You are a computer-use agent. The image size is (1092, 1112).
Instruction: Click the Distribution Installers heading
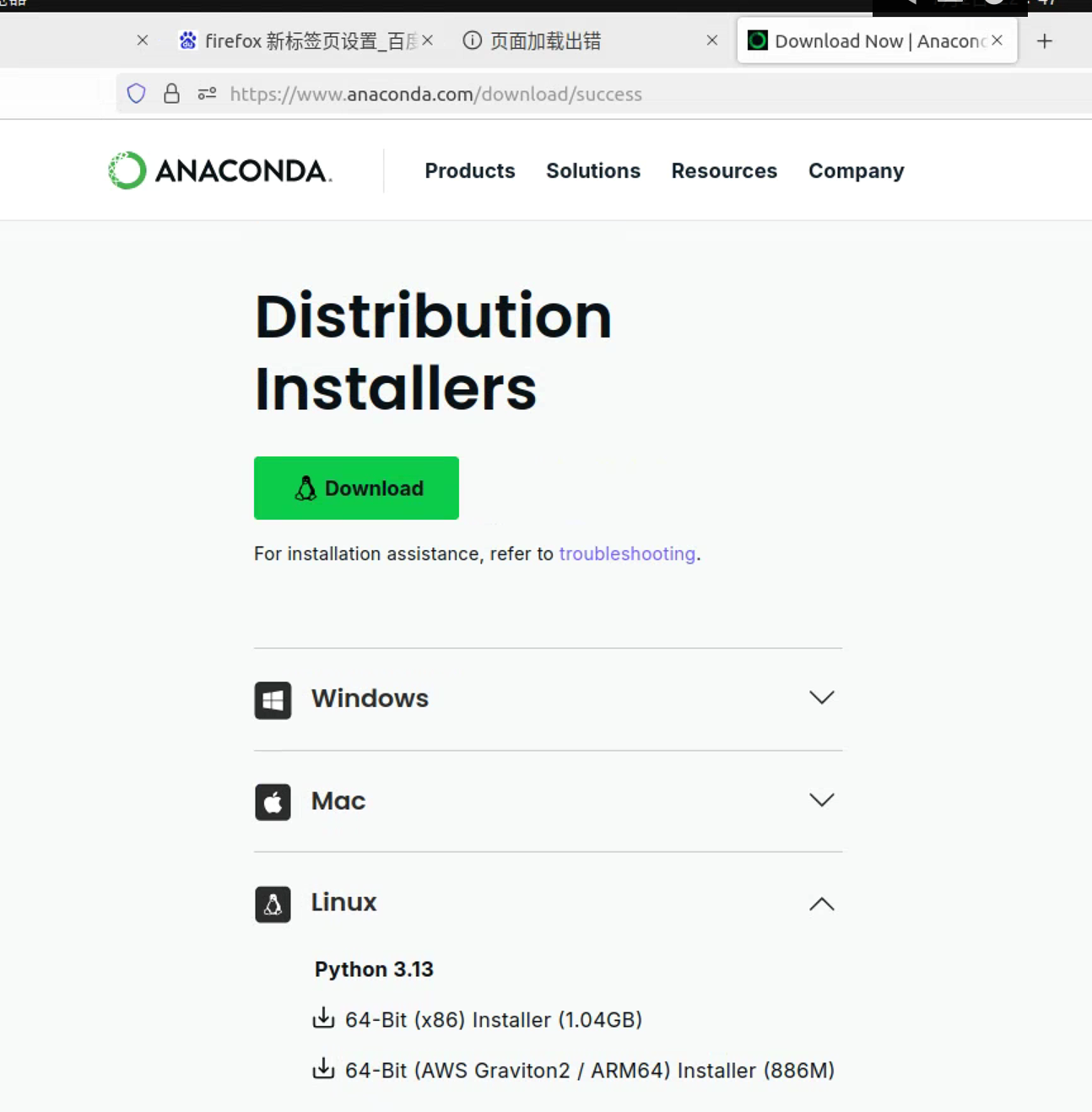[433, 351]
